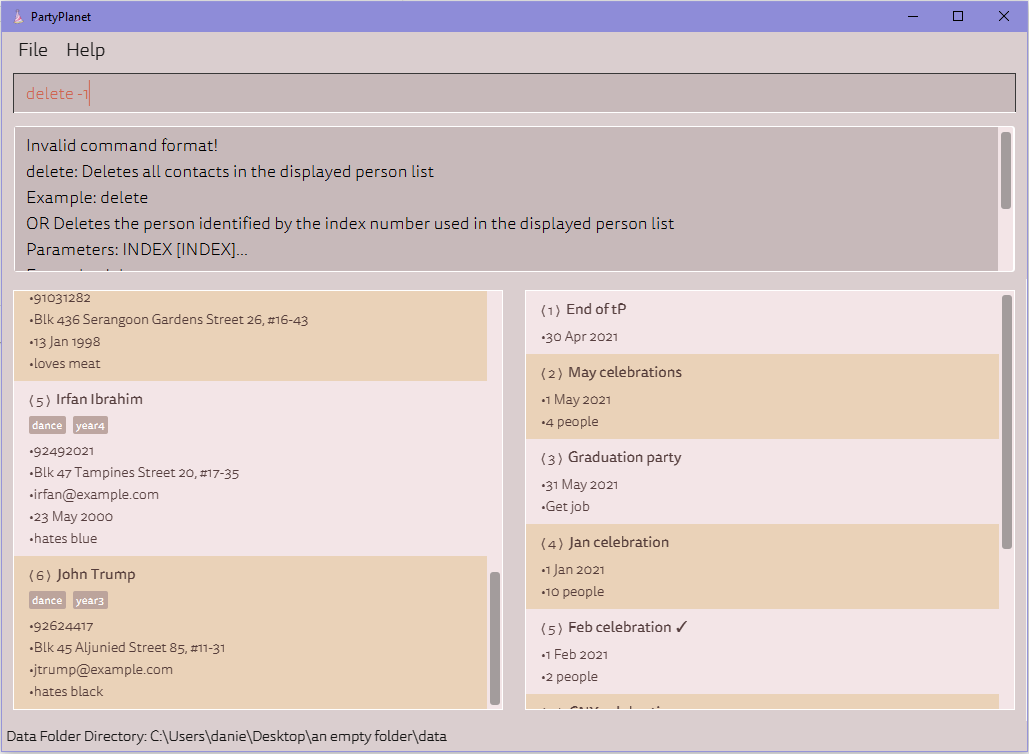
Task: Click the PartyPlanet app icon in title bar
Action: pos(18,16)
